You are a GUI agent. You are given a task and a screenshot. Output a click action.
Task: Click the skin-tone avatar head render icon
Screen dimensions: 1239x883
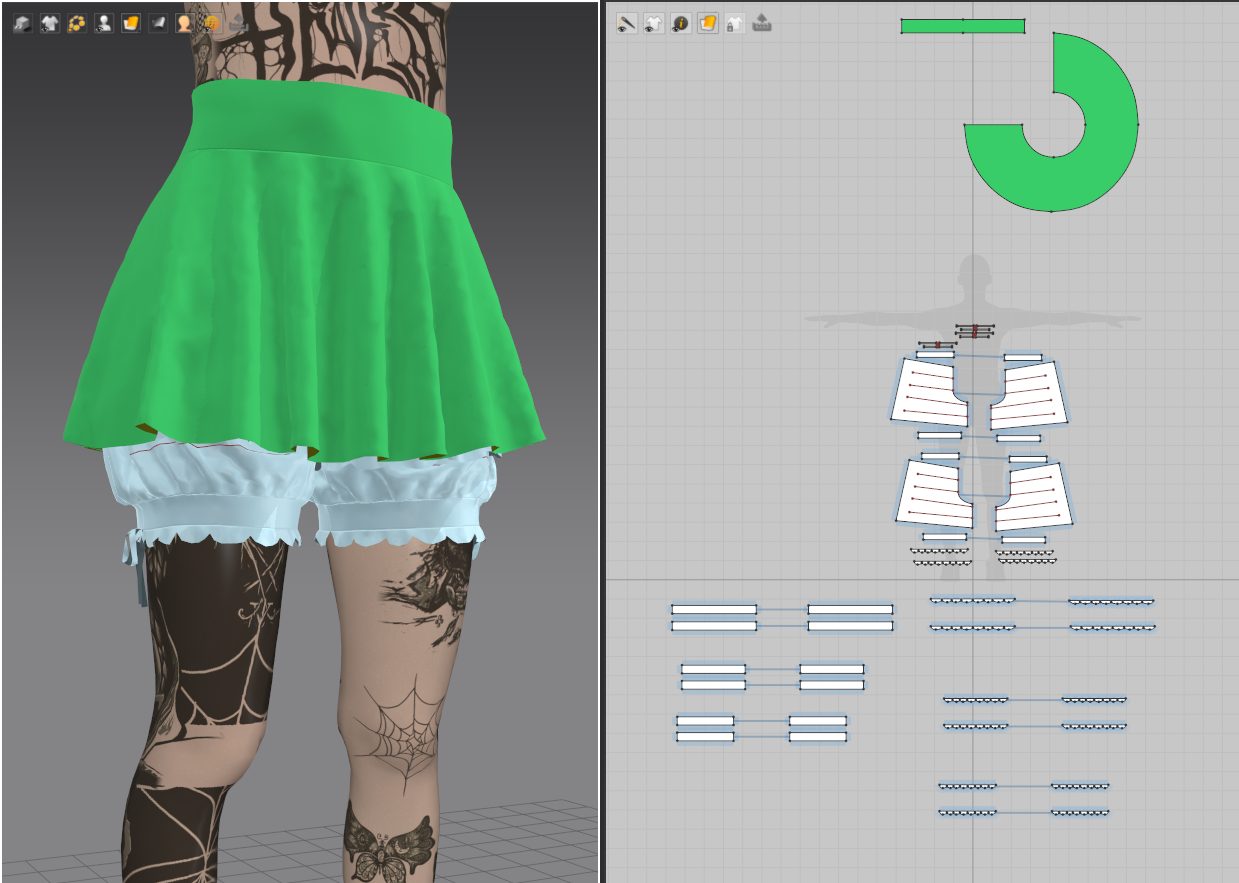(x=184, y=23)
